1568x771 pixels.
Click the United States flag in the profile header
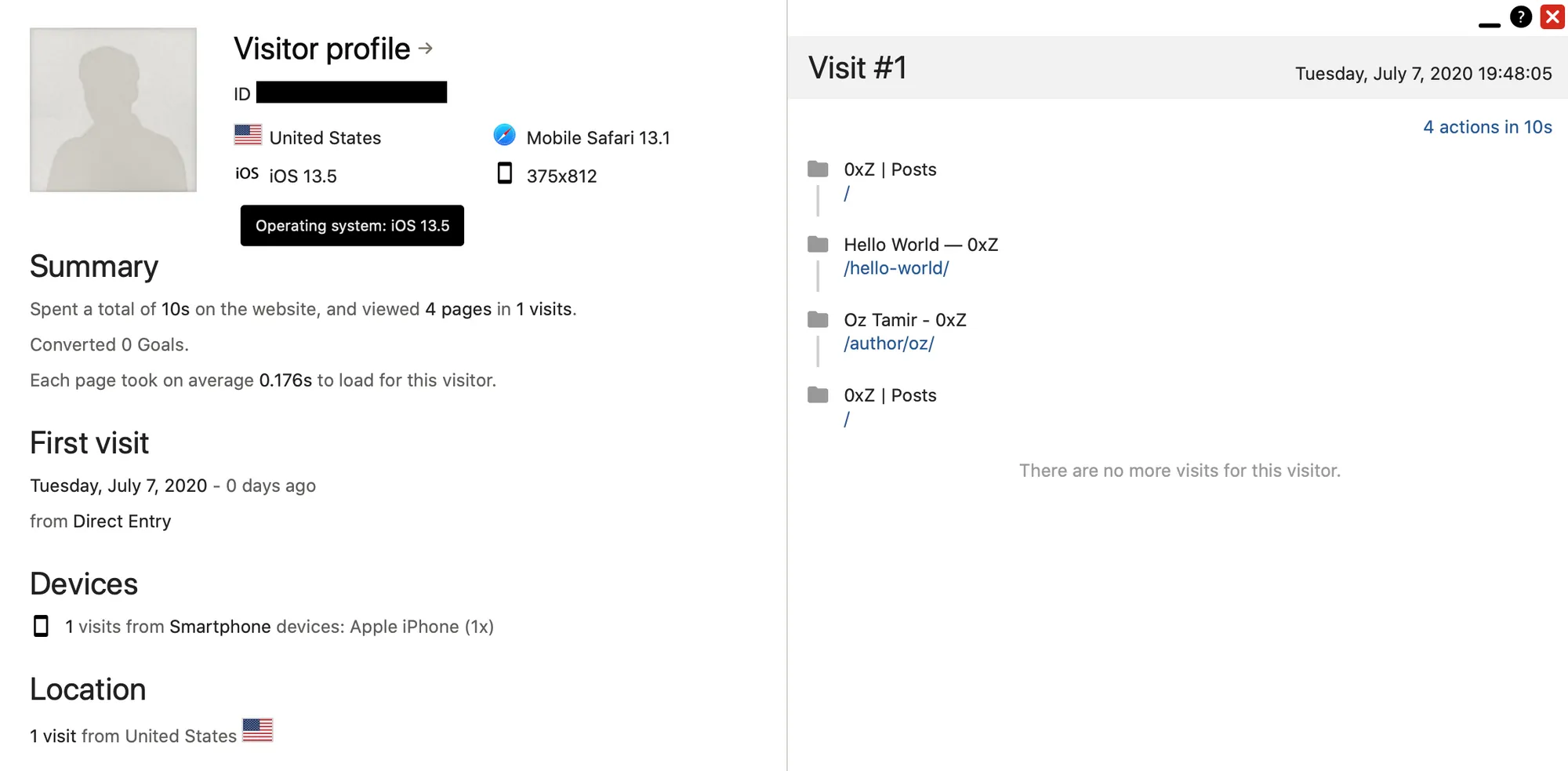coord(248,135)
